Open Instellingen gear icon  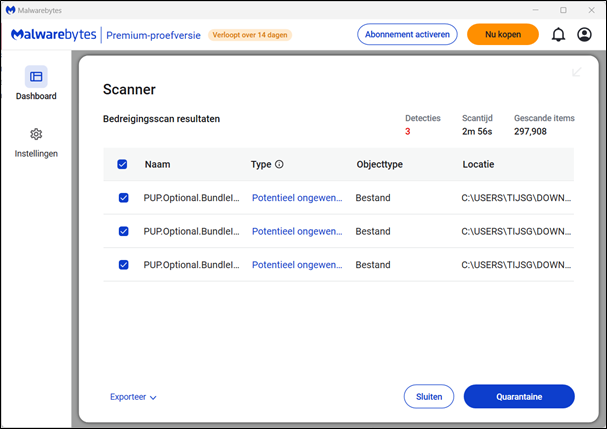36,134
